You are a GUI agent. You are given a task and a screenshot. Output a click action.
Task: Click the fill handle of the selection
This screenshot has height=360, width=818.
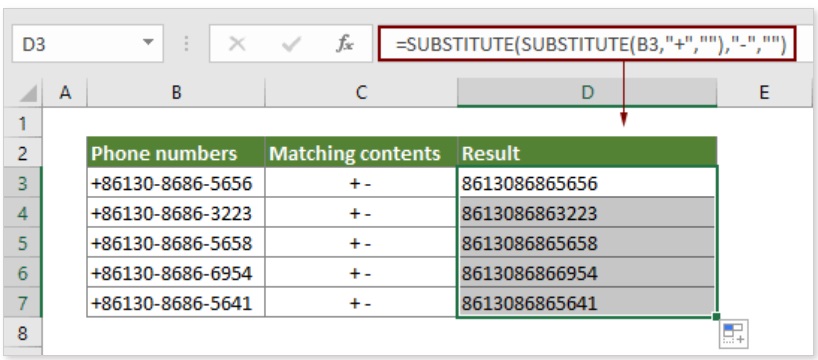click(717, 316)
